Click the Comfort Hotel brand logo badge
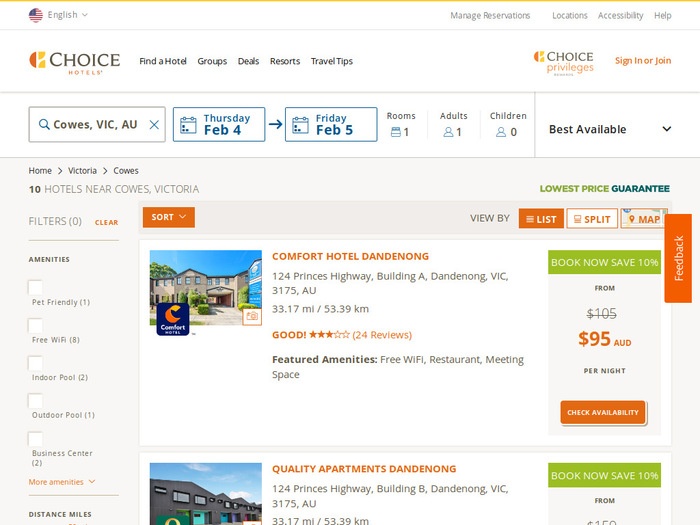Image resolution: width=700 pixels, height=525 pixels. pos(173,319)
